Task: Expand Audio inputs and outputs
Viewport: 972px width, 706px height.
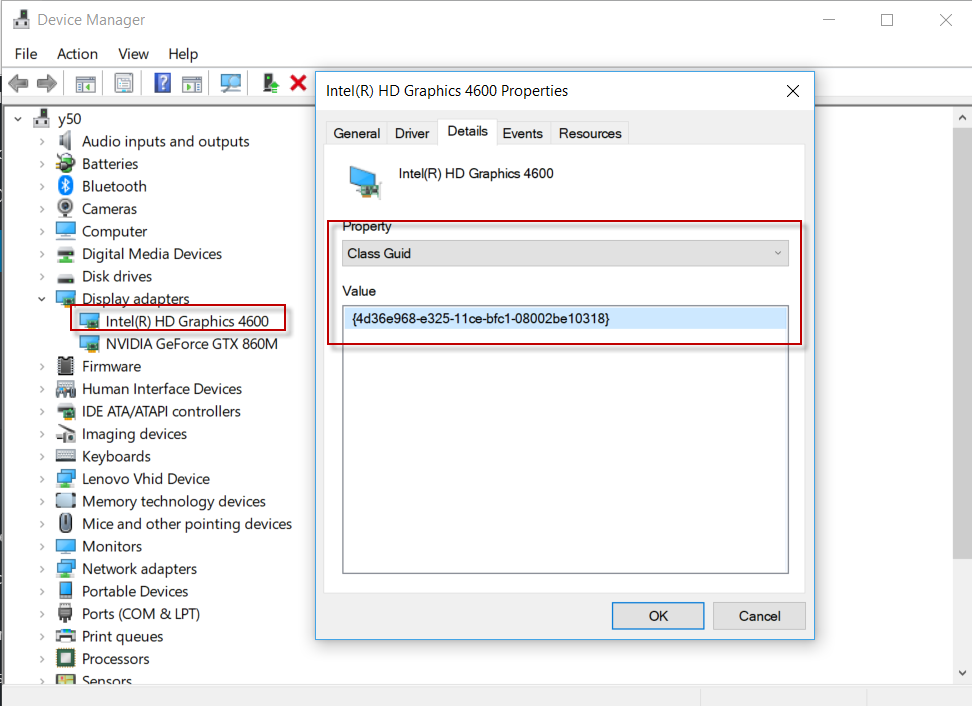Action: click(x=42, y=141)
